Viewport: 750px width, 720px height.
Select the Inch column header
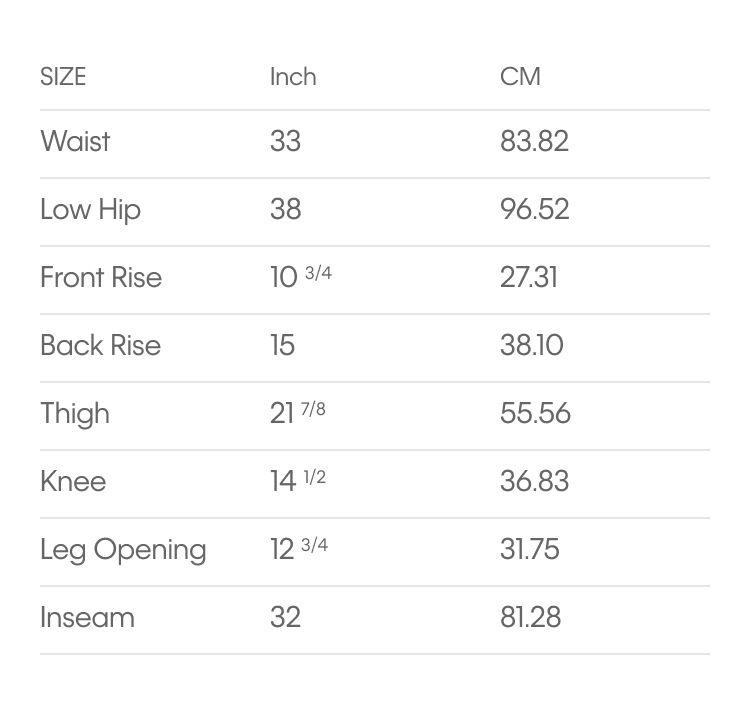[293, 77]
